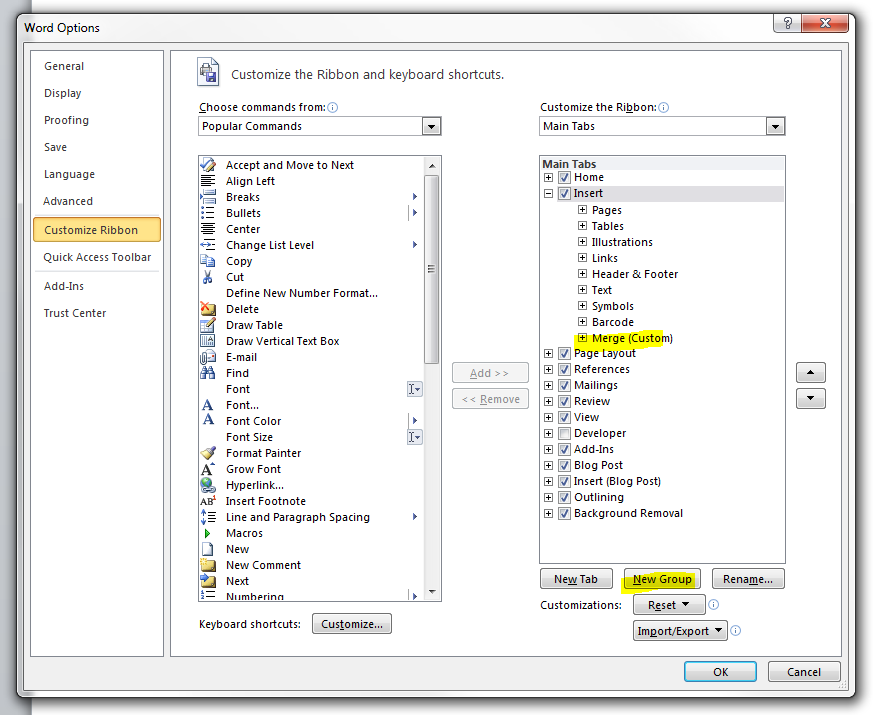885x715 pixels.
Task: Click the Find binoculars icon
Action: point(208,373)
